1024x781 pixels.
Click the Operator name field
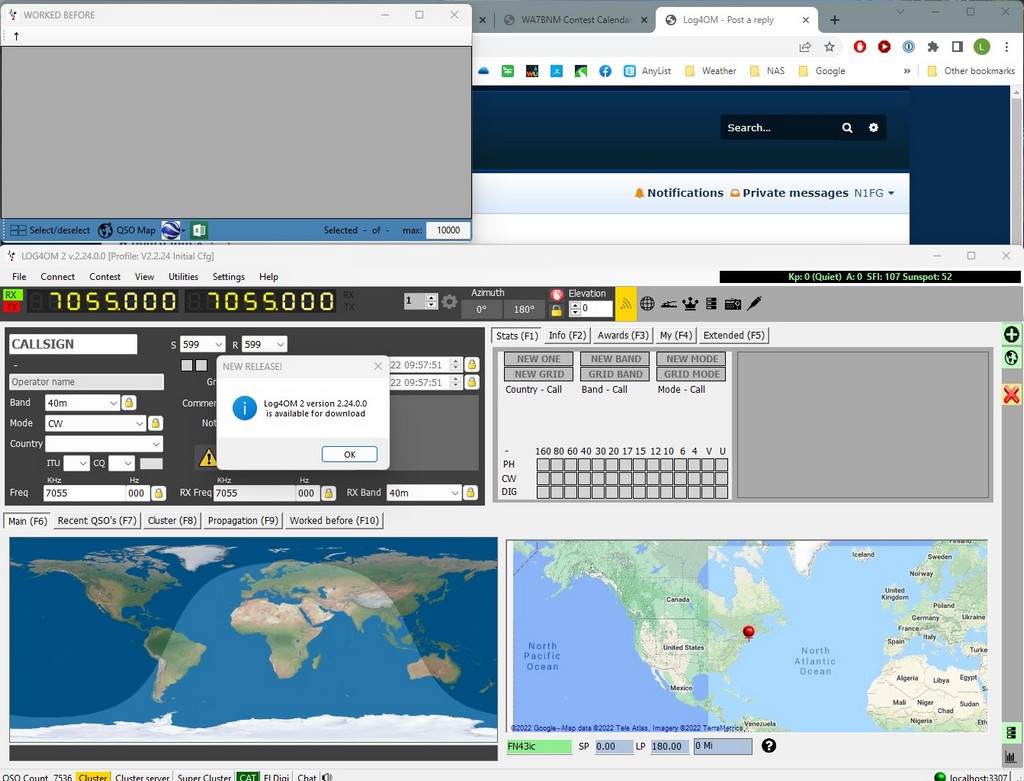pos(86,382)
